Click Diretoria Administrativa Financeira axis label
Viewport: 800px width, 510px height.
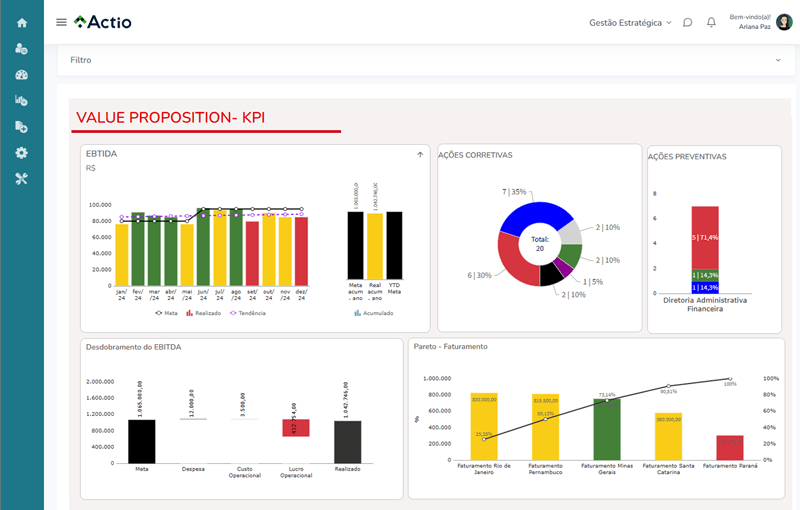[x=705, y=304]
